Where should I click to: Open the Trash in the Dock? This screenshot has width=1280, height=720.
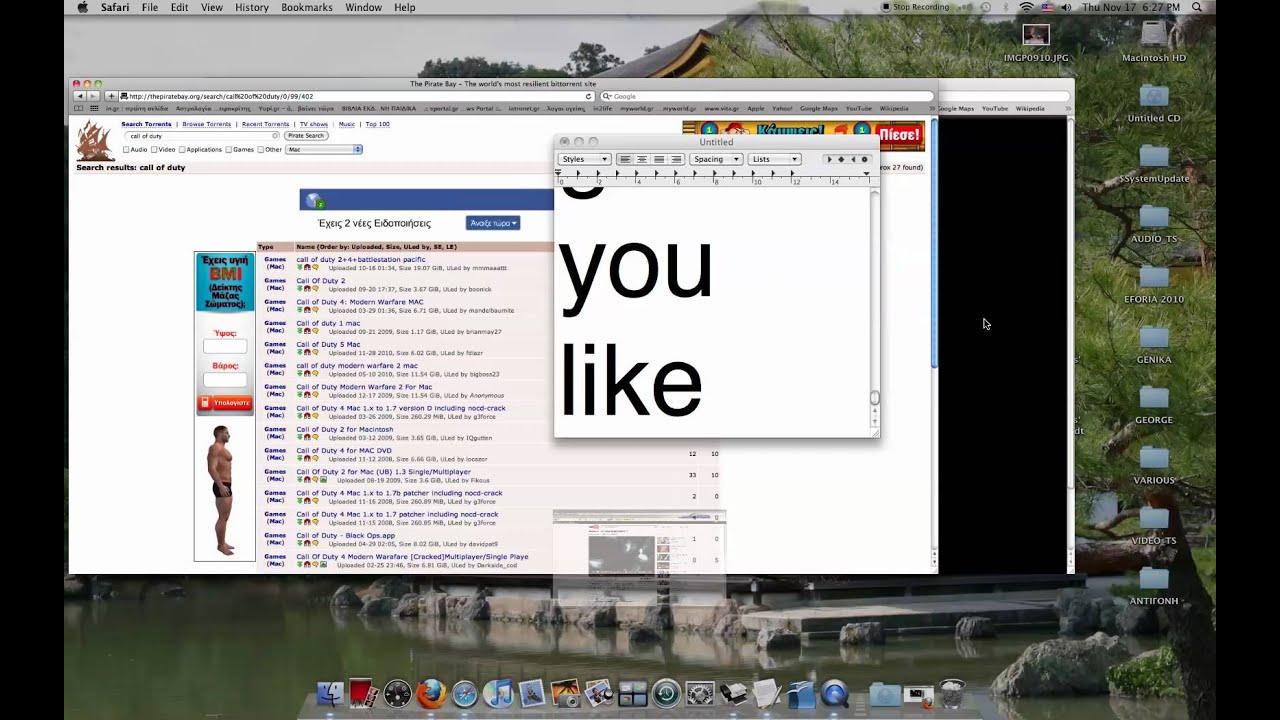952,692
